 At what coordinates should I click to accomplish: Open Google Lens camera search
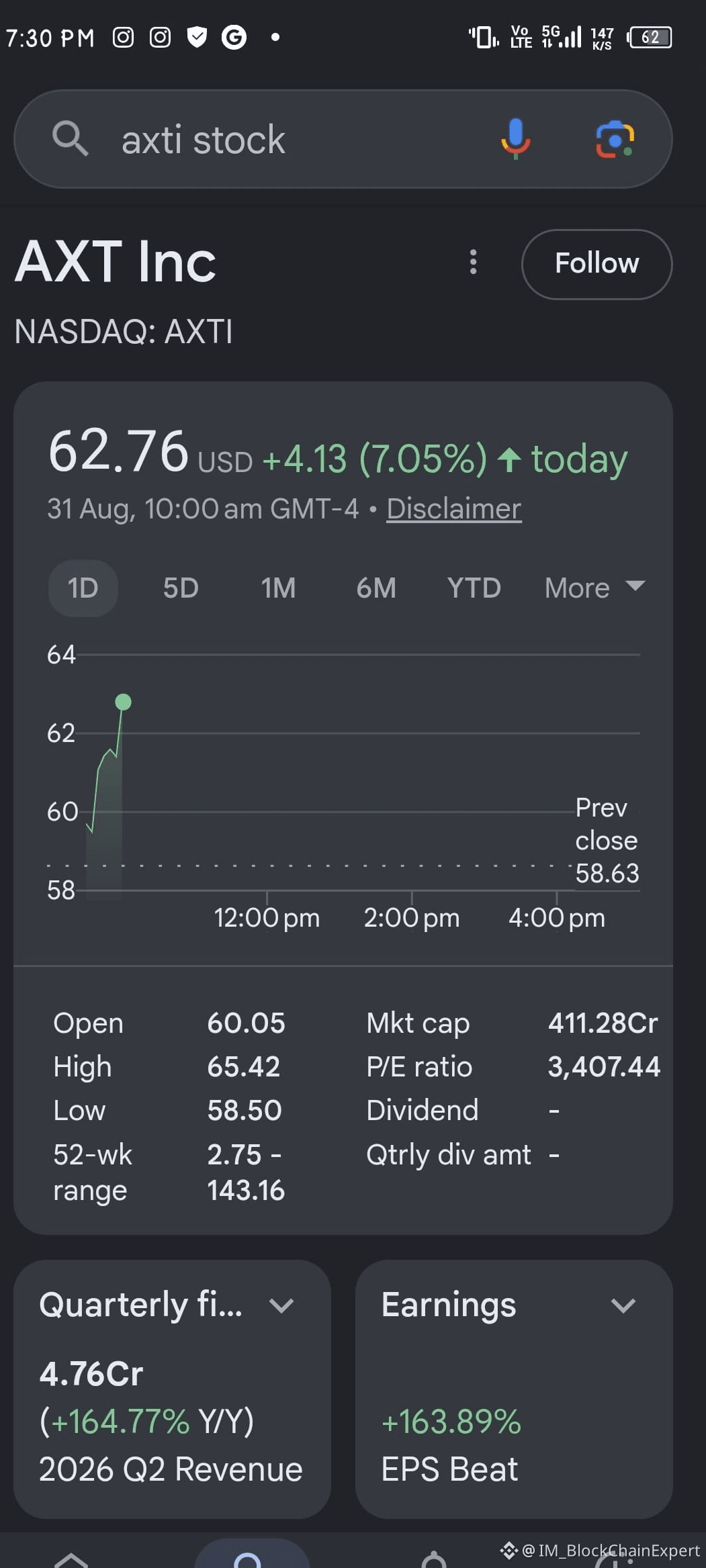pyautogui.click(x=615, y=139)
